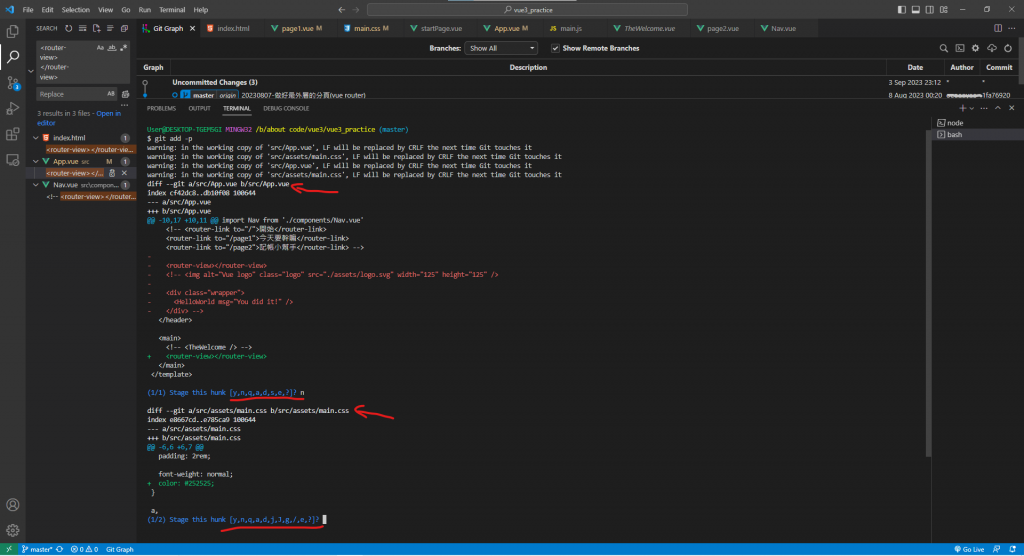Toggle Replace field chevron
The image size is (1024, 556).
[31, 71]
